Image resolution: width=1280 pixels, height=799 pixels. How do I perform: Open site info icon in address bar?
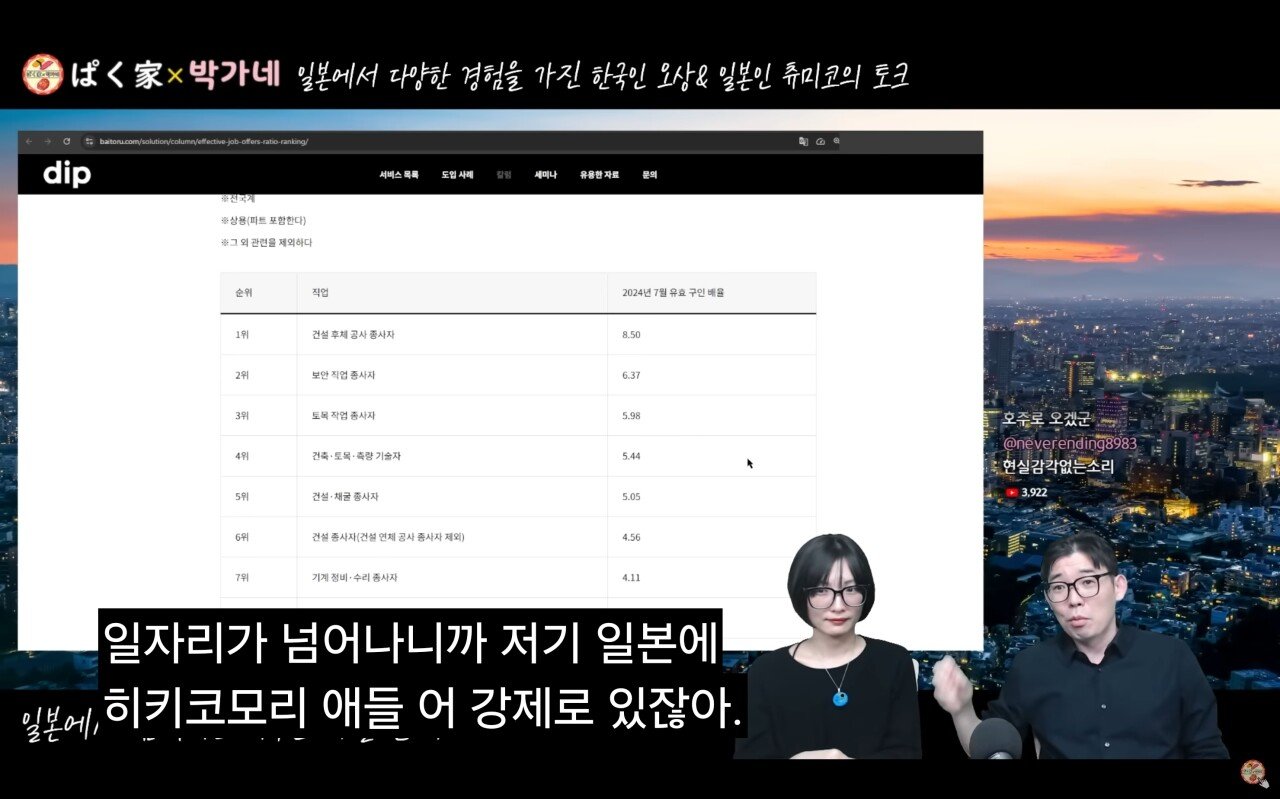(89, 141)
